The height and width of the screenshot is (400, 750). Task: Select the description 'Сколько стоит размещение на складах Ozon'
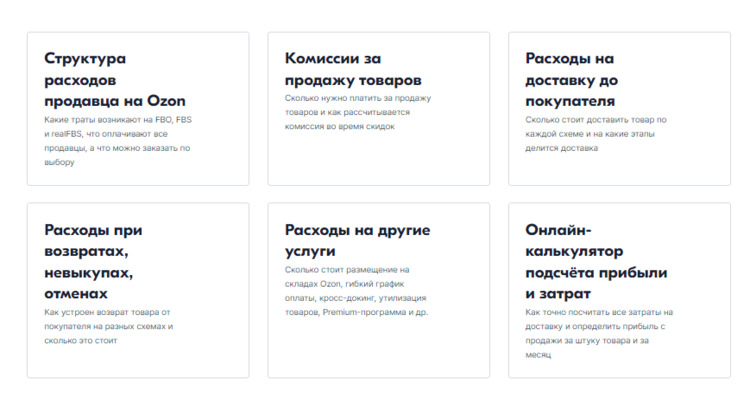[347, 277]
